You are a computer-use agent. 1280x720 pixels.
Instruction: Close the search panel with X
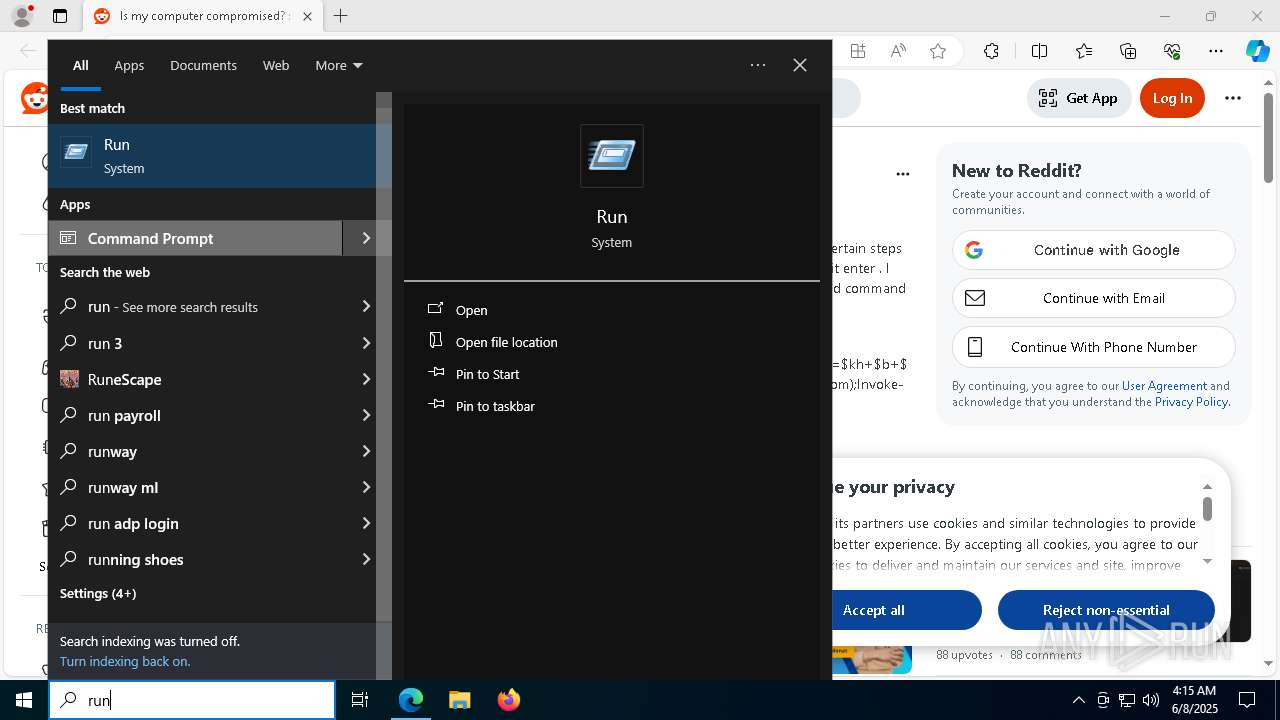click(800, 65)
